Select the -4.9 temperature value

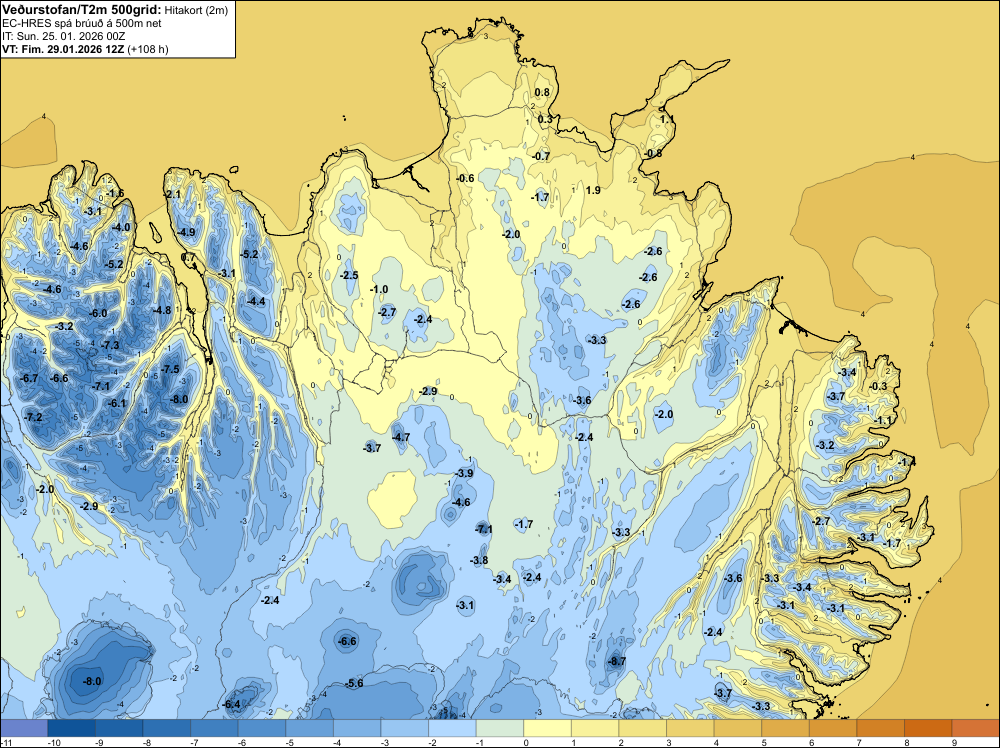[186, 232]
